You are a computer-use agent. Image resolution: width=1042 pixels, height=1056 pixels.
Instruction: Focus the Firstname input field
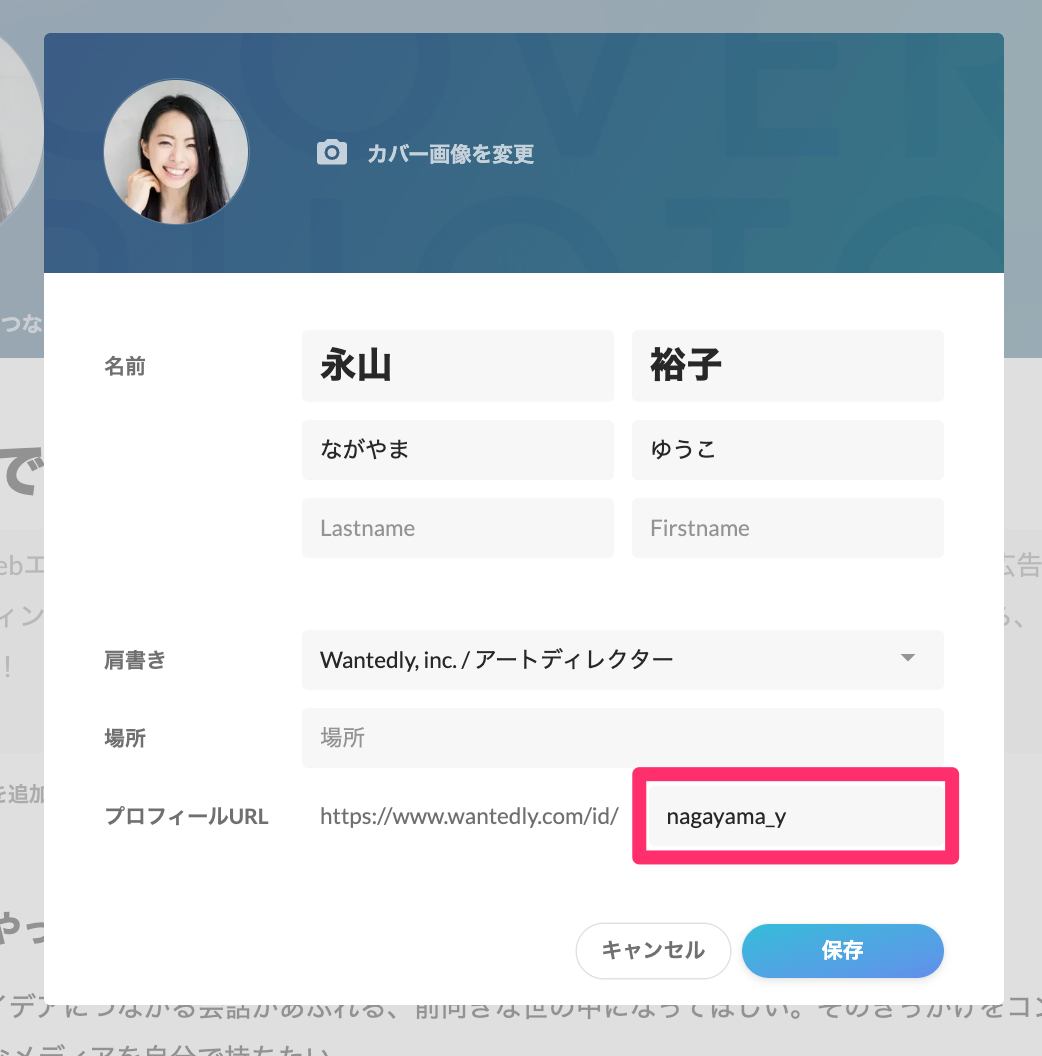coord(787,528)
